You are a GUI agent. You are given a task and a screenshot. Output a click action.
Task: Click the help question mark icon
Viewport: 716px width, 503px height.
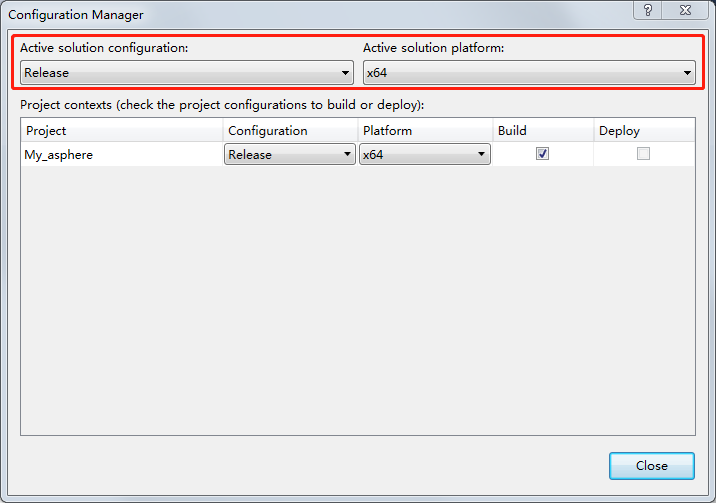648,10
